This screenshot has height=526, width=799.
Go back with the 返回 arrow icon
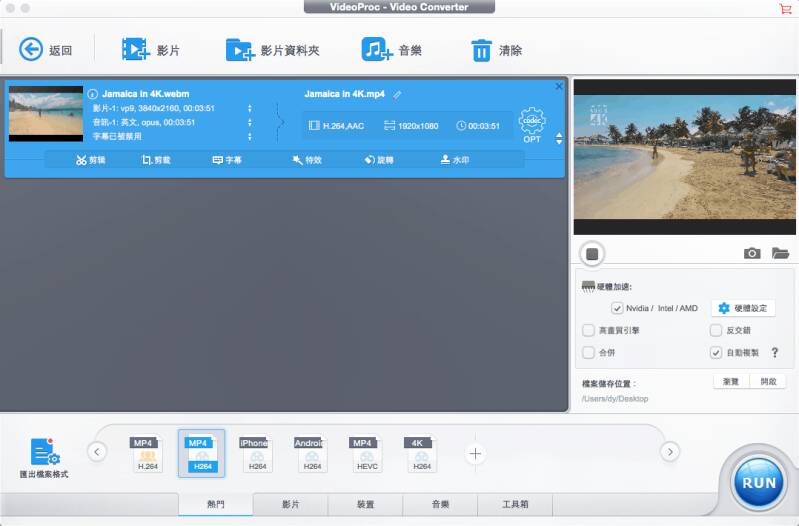[31, 50]
